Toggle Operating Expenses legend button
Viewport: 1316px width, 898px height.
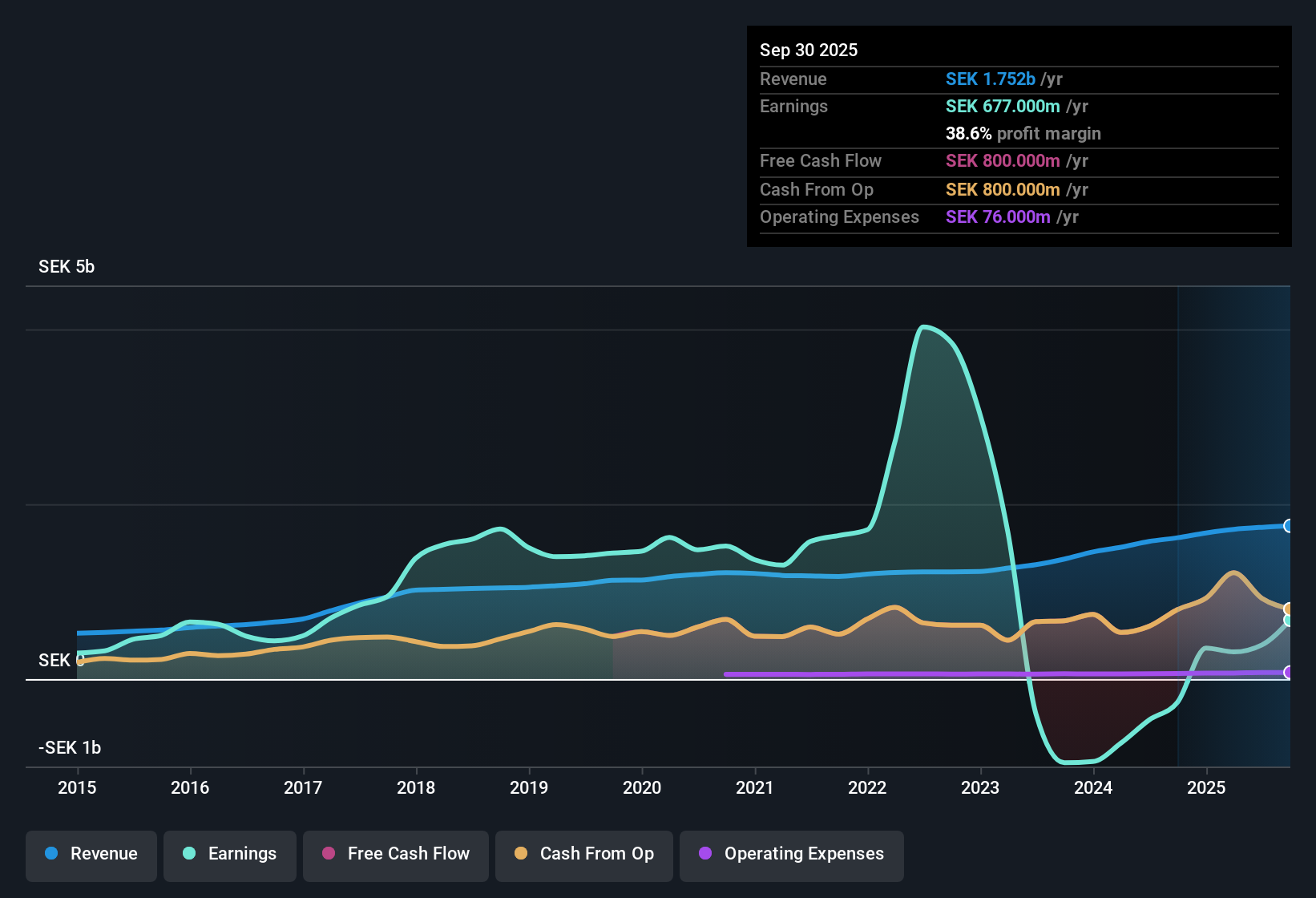click(x=792, y=855)
